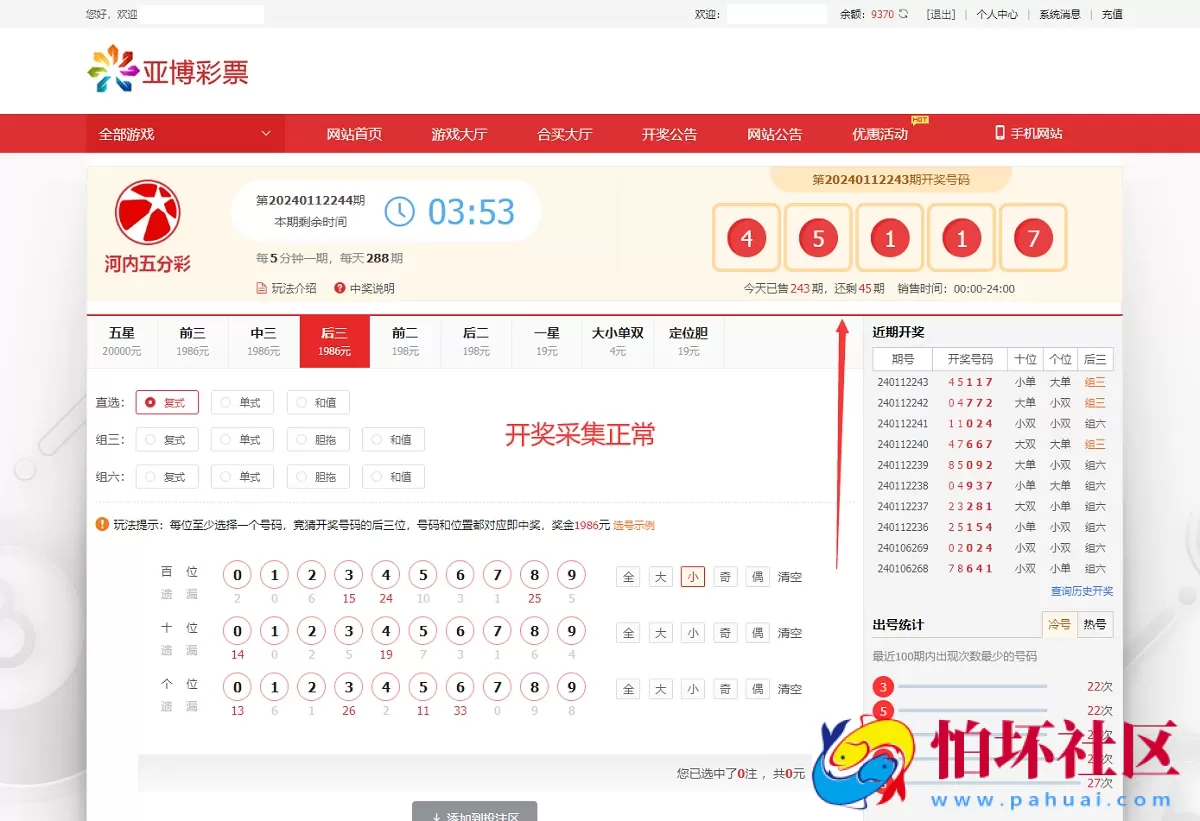Switch statistics to 热号 view
This screenshot has height=821, width=1200.
pyautogui.click(x=1094, y=624)
